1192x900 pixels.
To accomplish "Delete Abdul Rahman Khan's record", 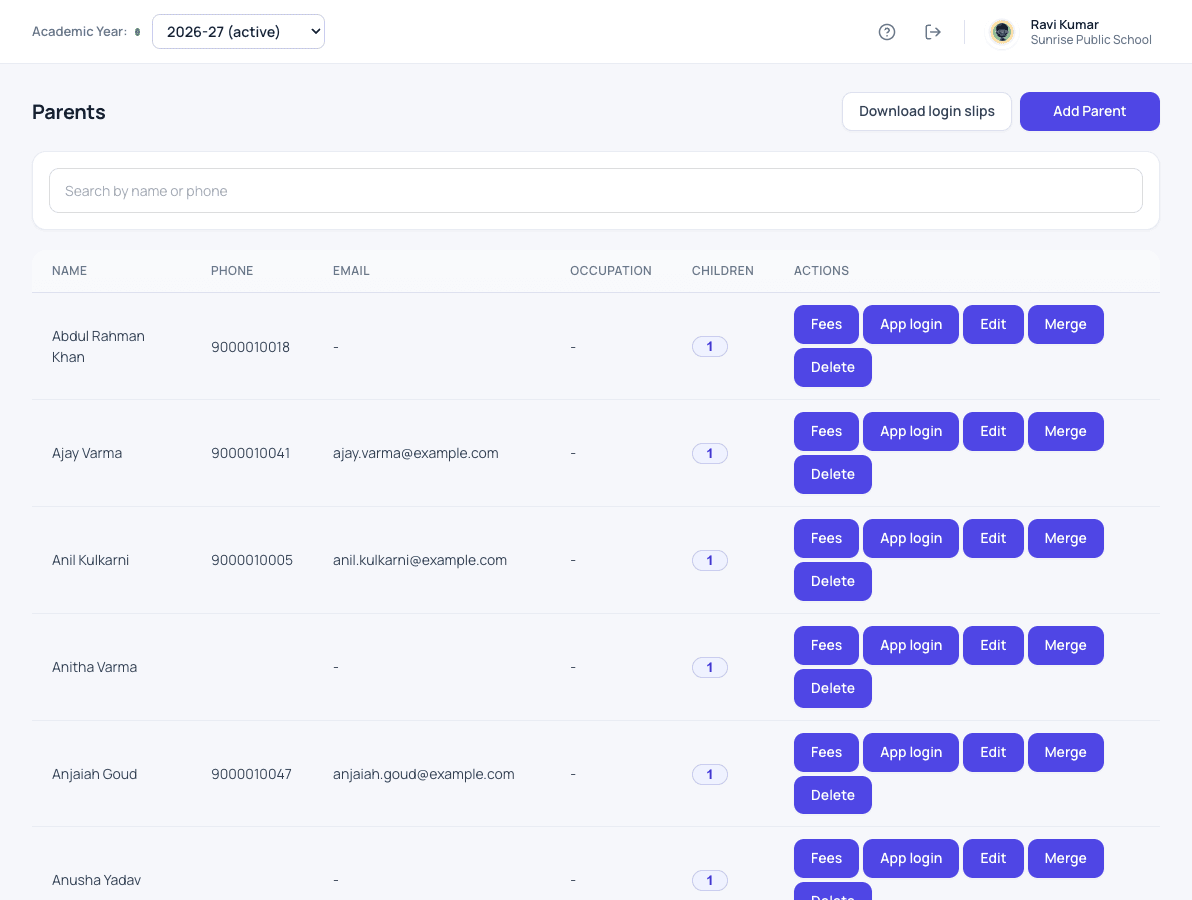I will click(832, 367).
